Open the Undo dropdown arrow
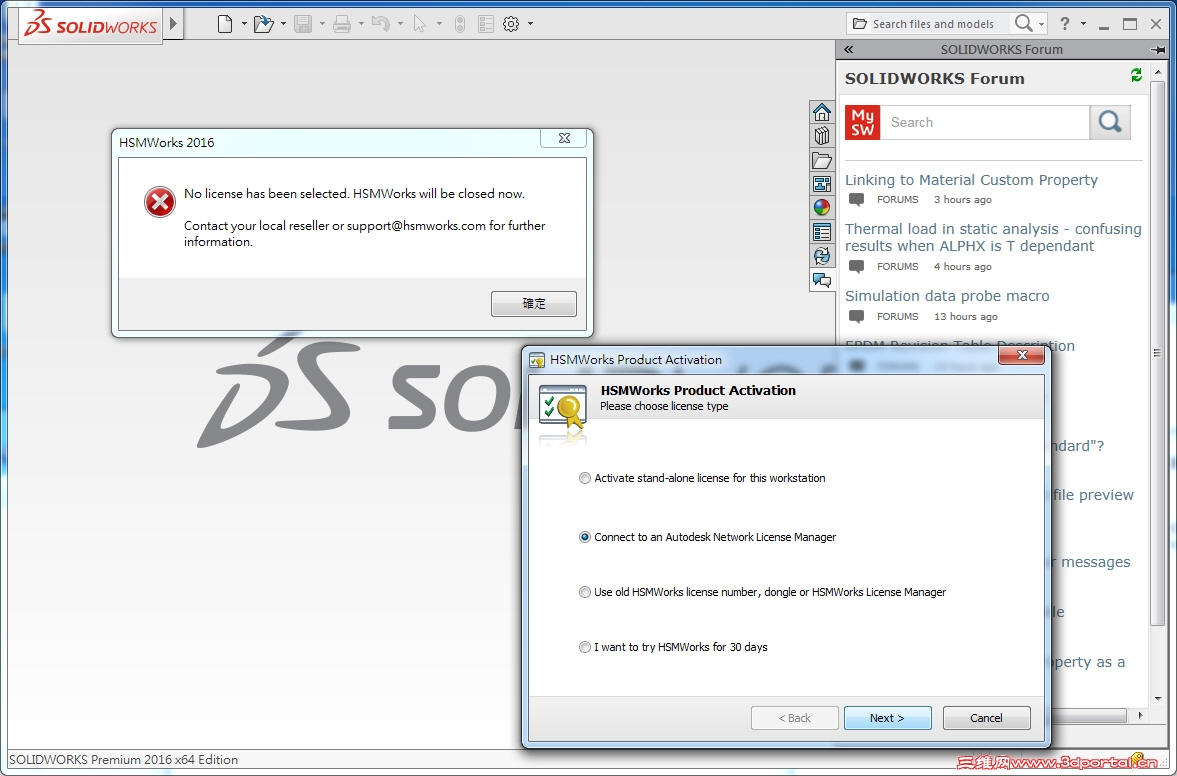The height and width of the screenshot is (776, 1177). 400,24
